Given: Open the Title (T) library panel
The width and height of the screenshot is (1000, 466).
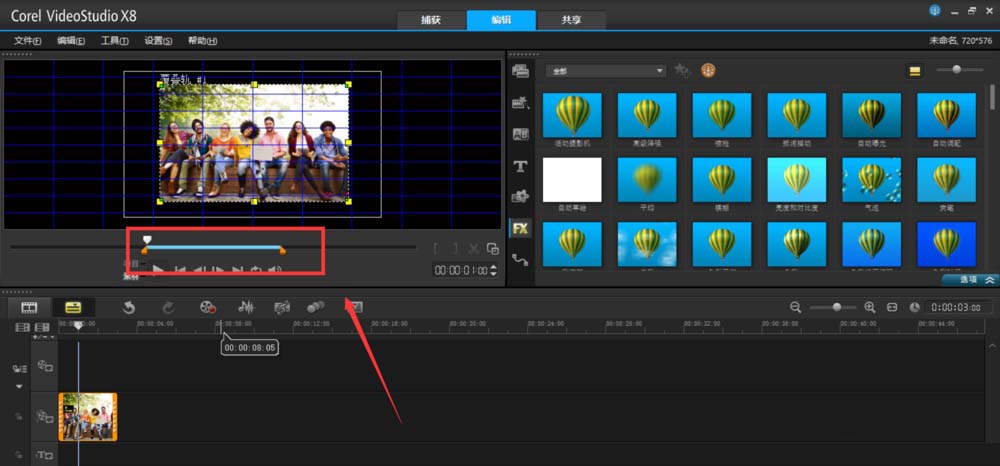Looking at the screenshot, I should tap(520, 166).
